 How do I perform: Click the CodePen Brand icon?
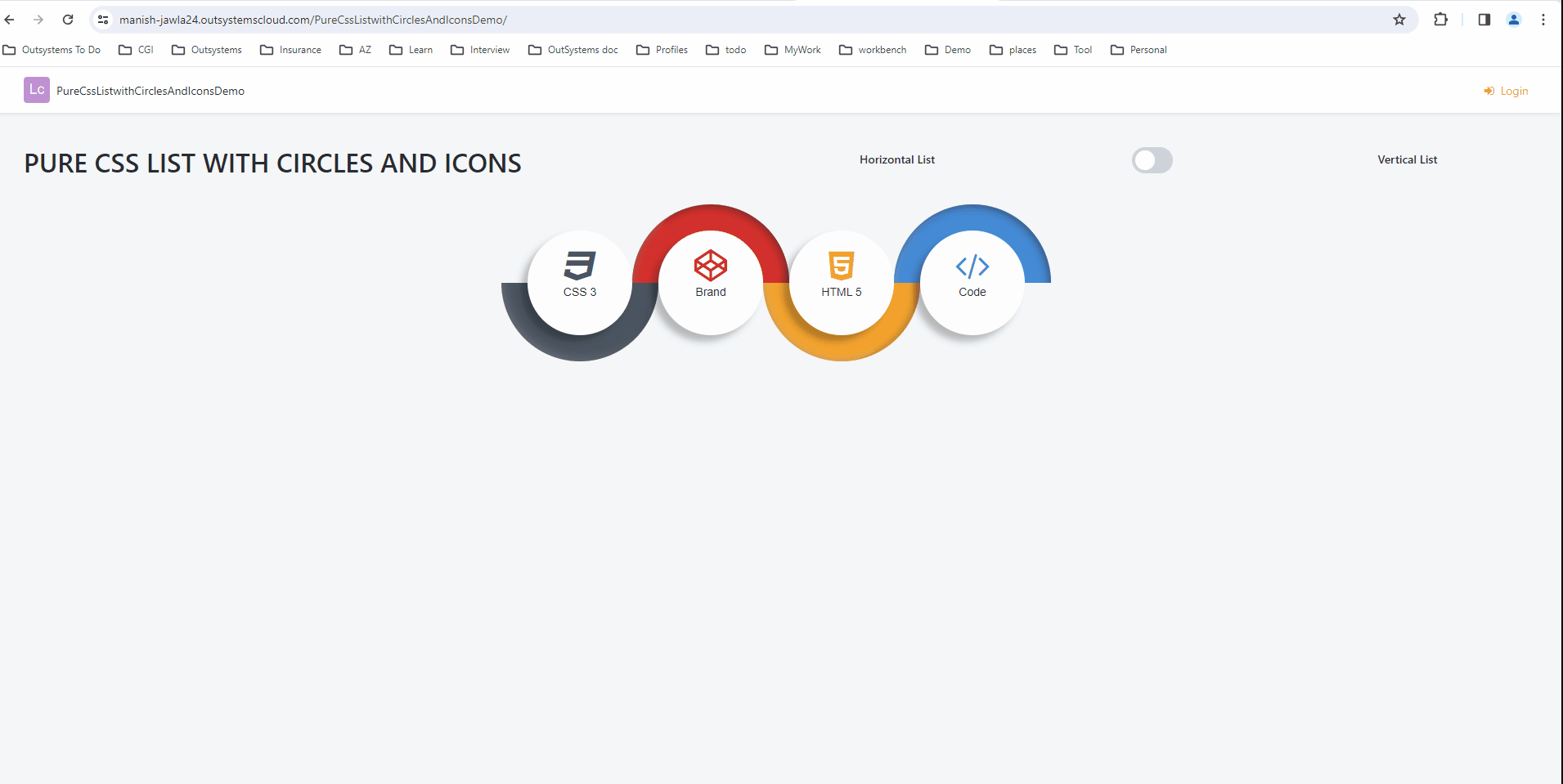click(x=711, y=266)
